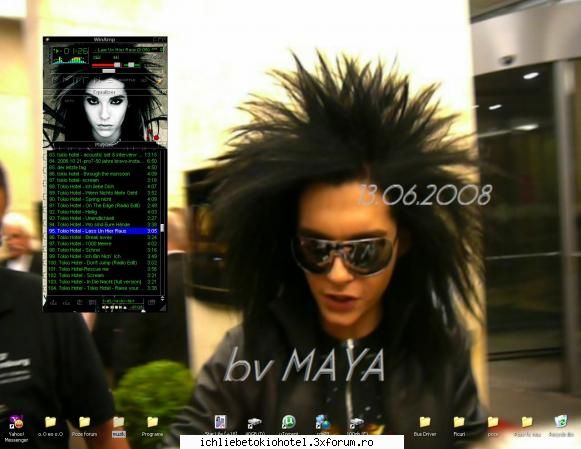Open the game shortcut left of drive icons

(220, 425)
